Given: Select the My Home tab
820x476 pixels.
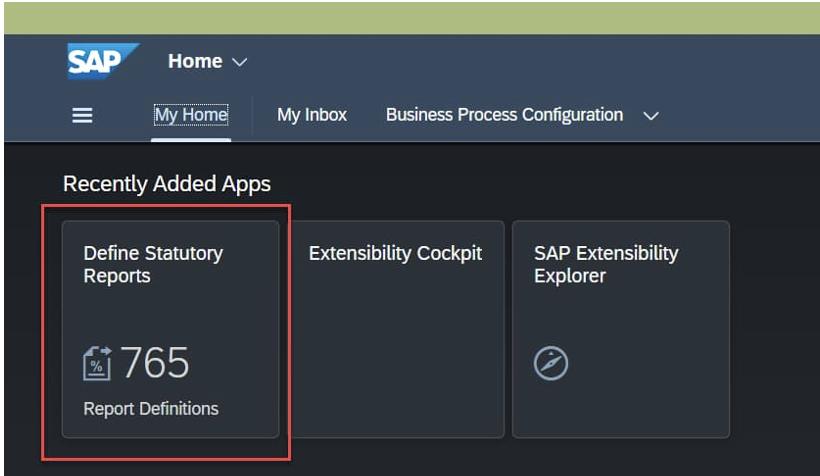Looking at the screenshot, I should pos(191,115).
